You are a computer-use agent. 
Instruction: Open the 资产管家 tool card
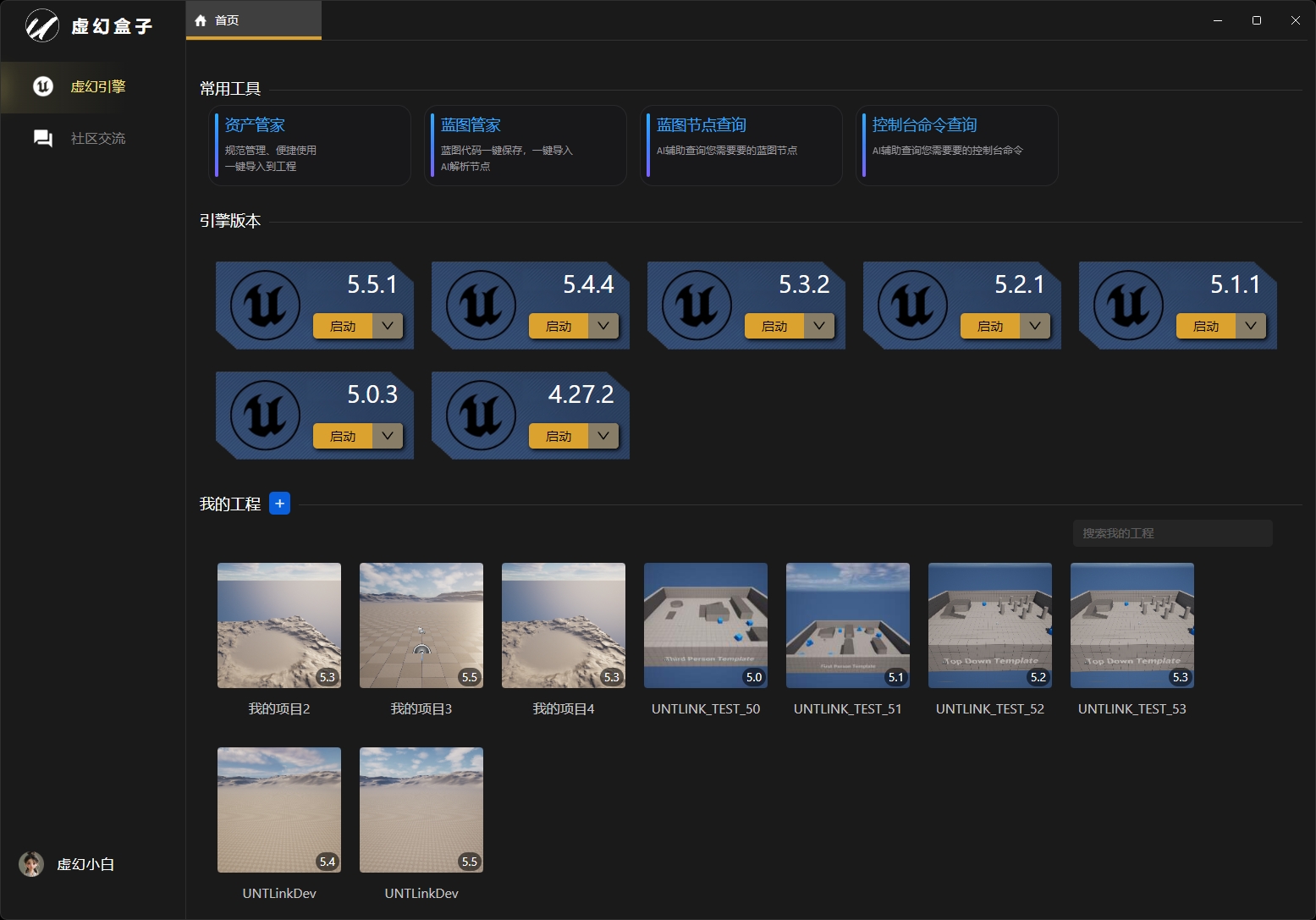pyautogui.click(x=310, y=146)
